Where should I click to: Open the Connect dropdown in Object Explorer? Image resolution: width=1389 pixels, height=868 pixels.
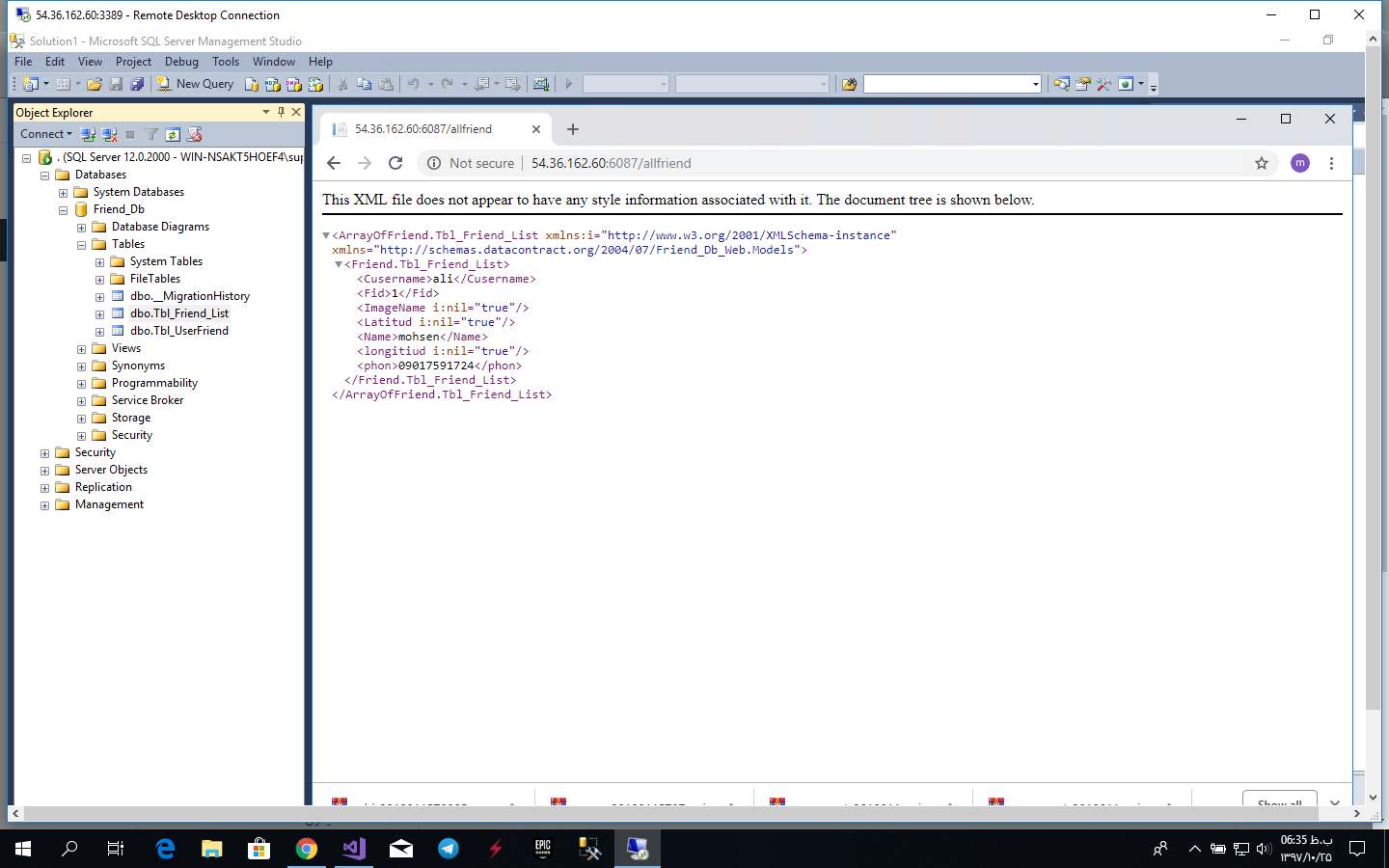(46, 134)
